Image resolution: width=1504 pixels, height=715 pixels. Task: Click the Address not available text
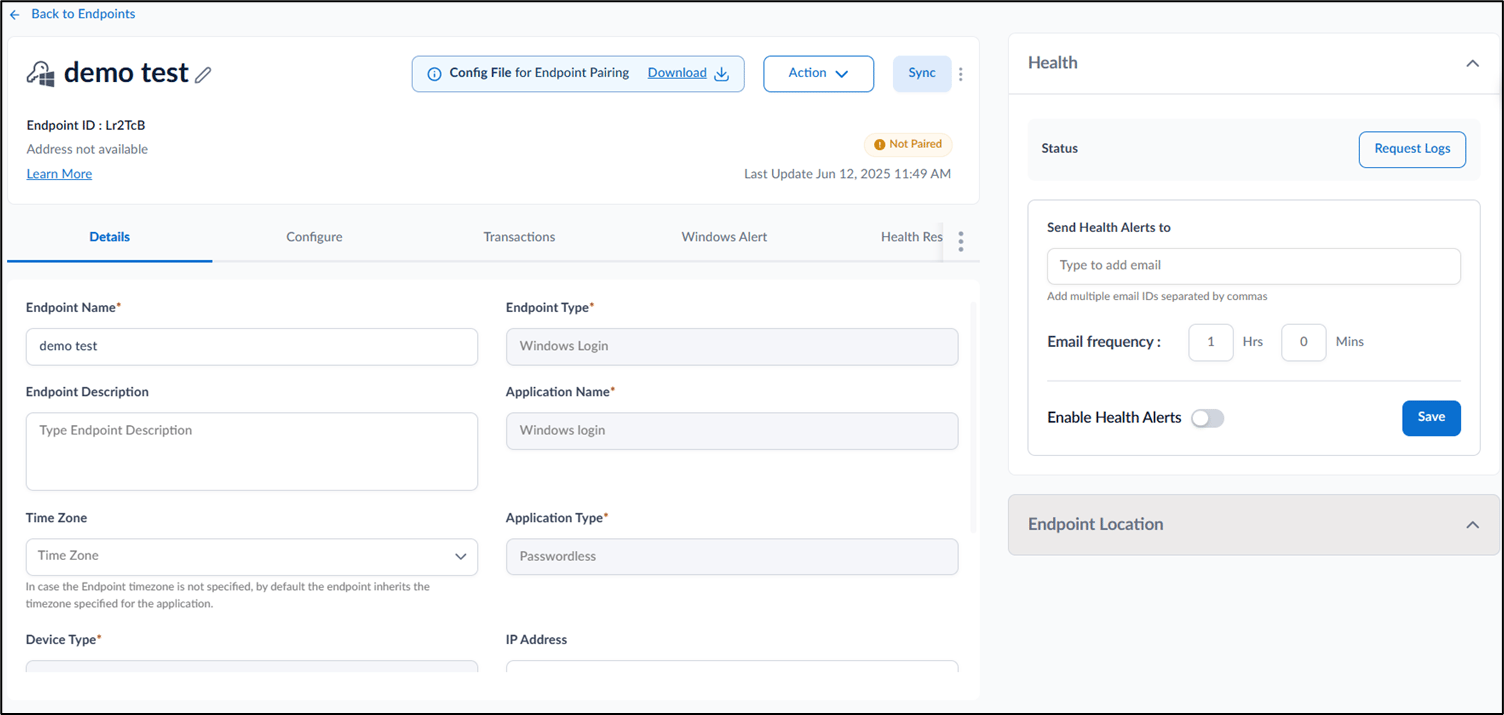tap(87, 149)
